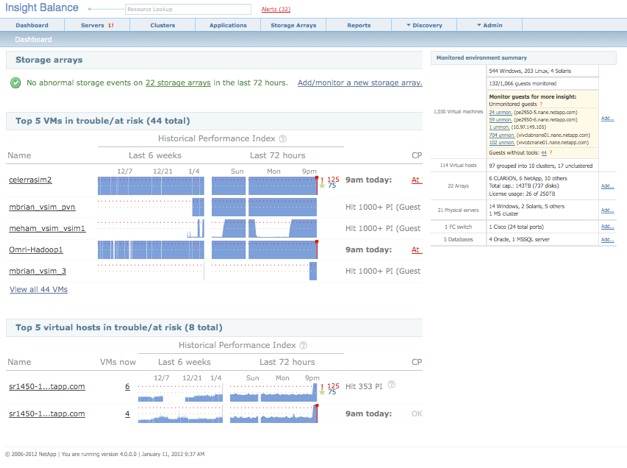Click the Guests without tools 44 link
This screenshot has width=627, height=468.
[544, 153]
